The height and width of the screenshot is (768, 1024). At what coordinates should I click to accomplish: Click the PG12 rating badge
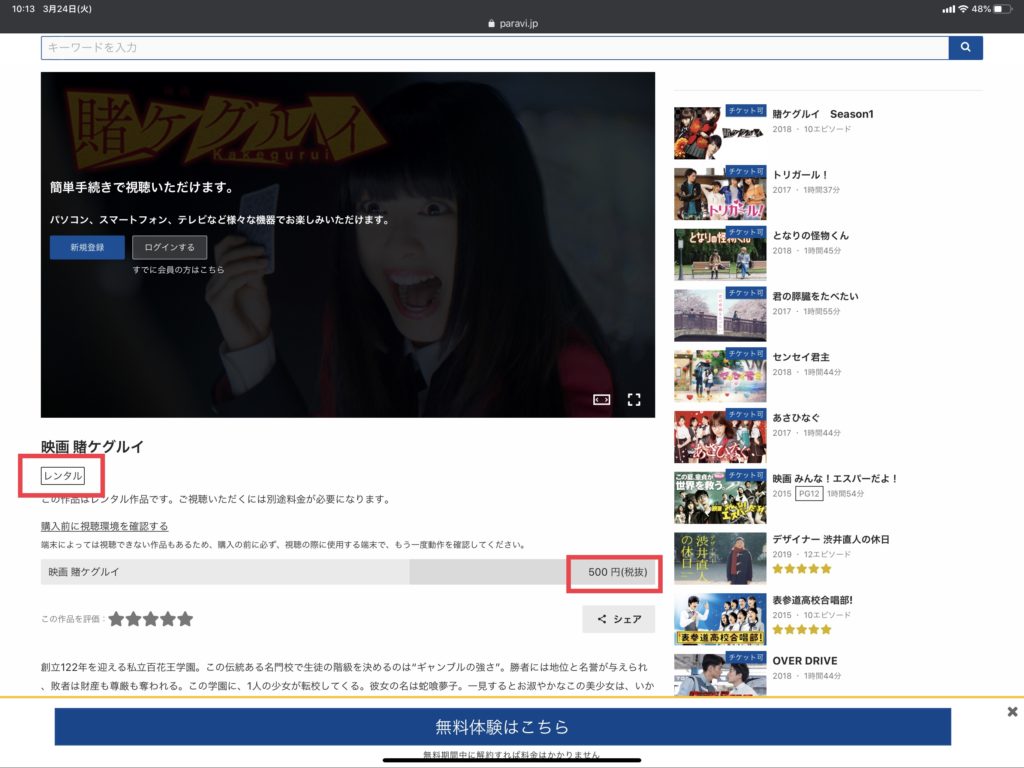click(x=809, y=494)
